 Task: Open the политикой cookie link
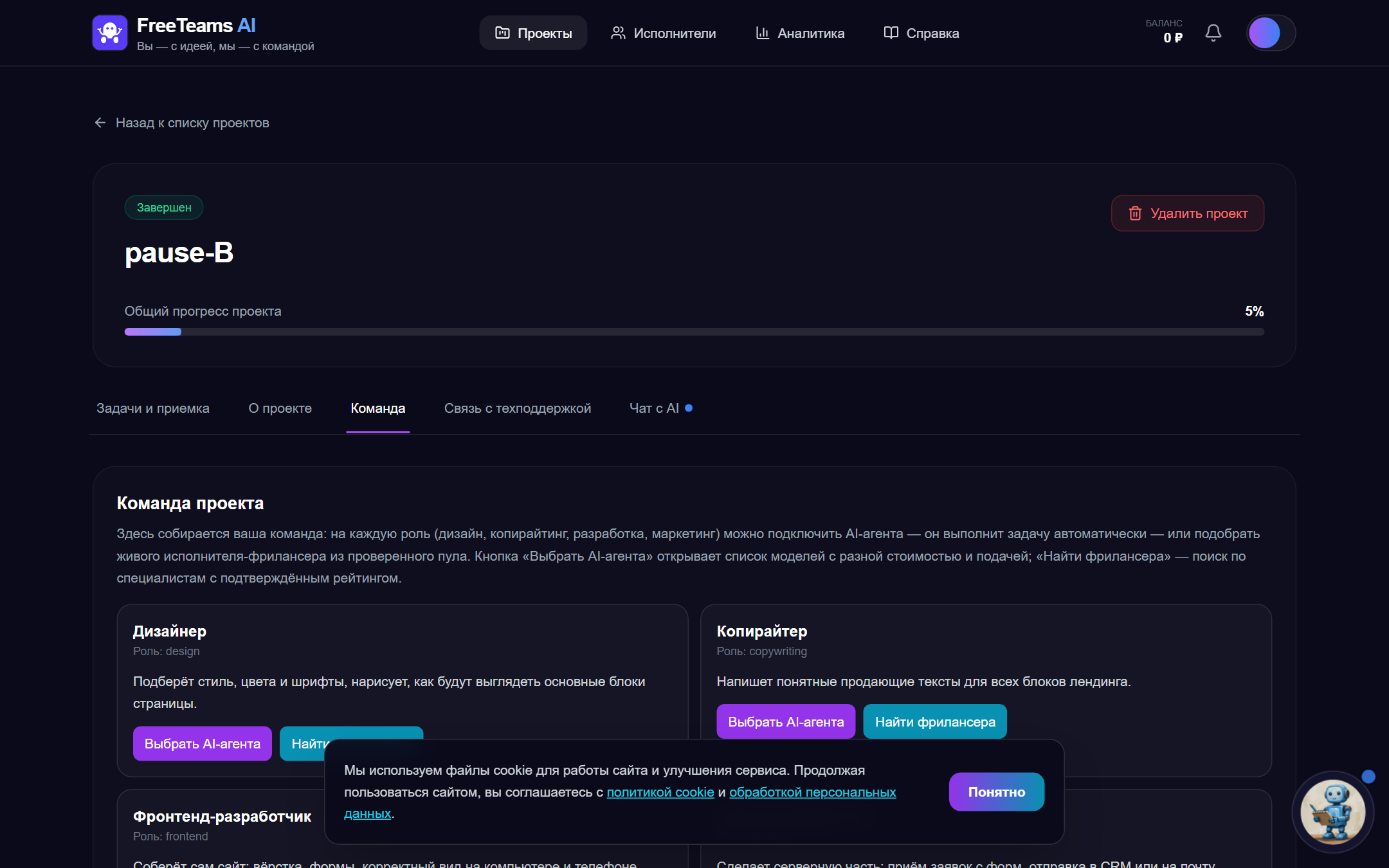(x=660, y=792)
